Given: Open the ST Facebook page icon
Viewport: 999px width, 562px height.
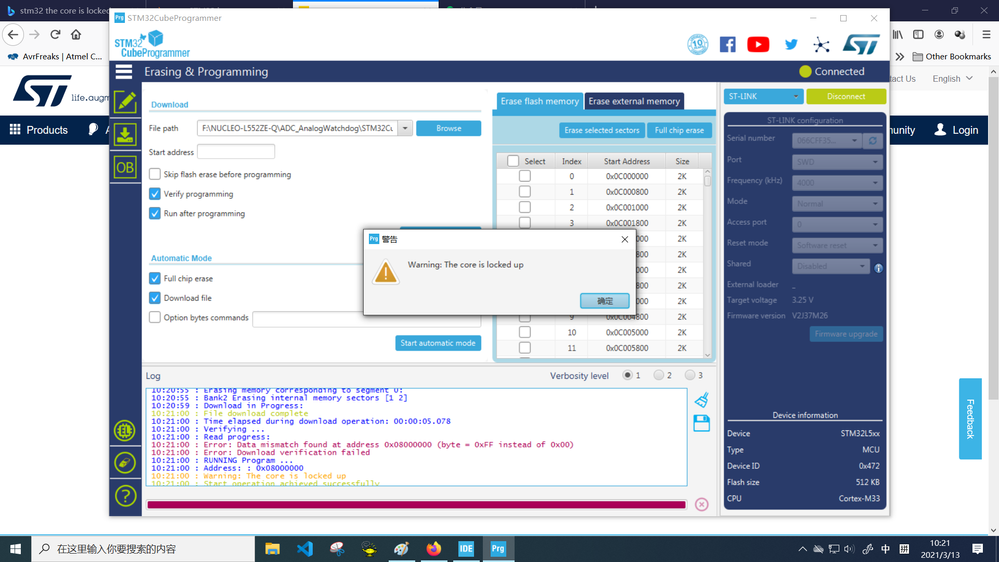Looking at the screenshot, I should [x=728, y=44].
